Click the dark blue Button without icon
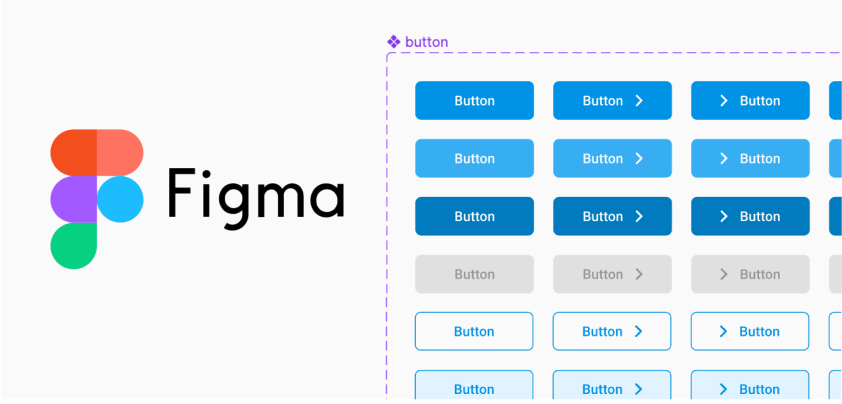 tap(474, 217)
